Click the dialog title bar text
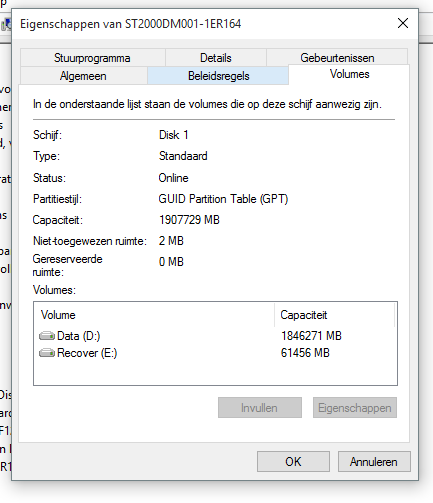 tap(130, 24)
